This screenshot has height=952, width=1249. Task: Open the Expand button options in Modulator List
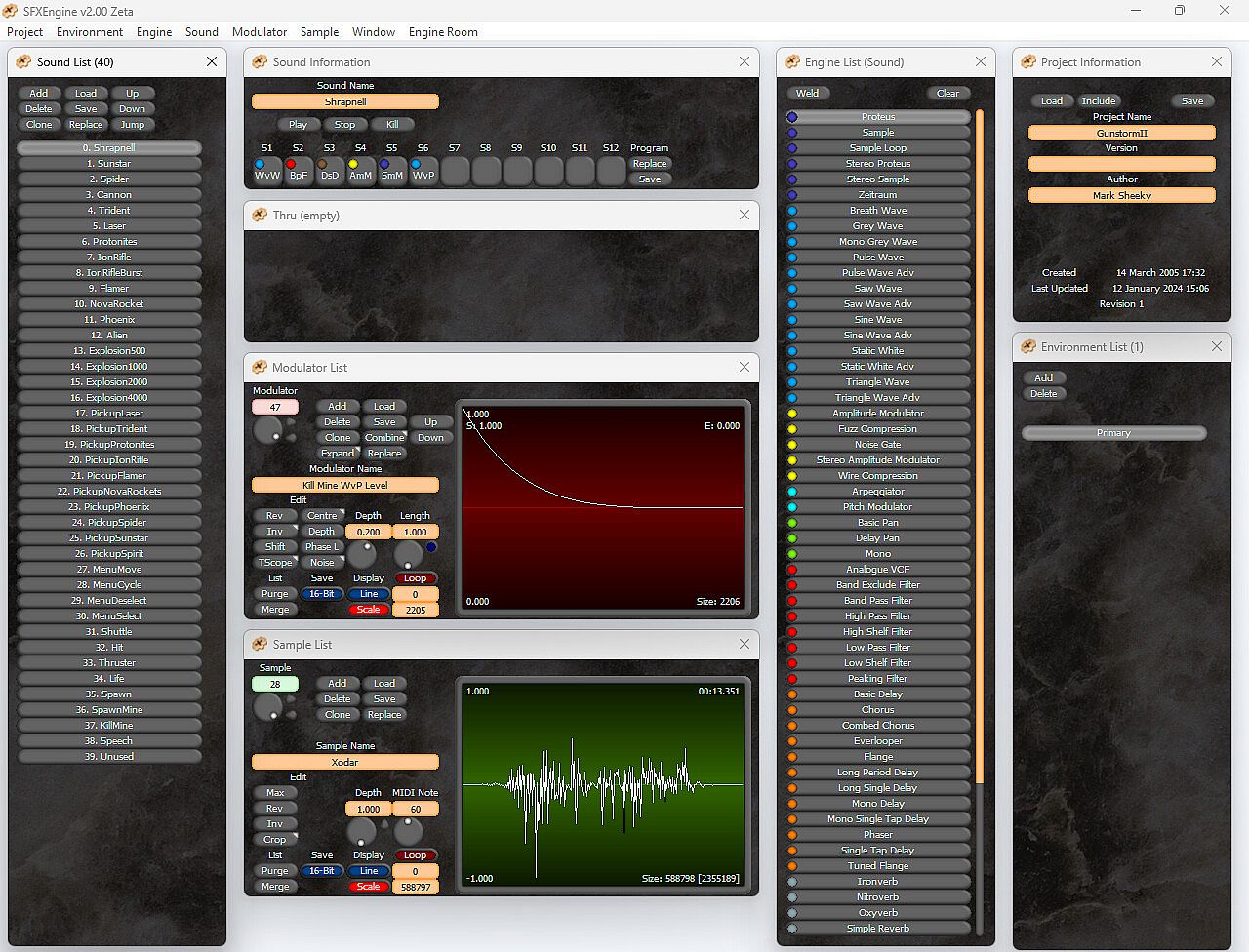pyautogui.click(x=338, y=454)
